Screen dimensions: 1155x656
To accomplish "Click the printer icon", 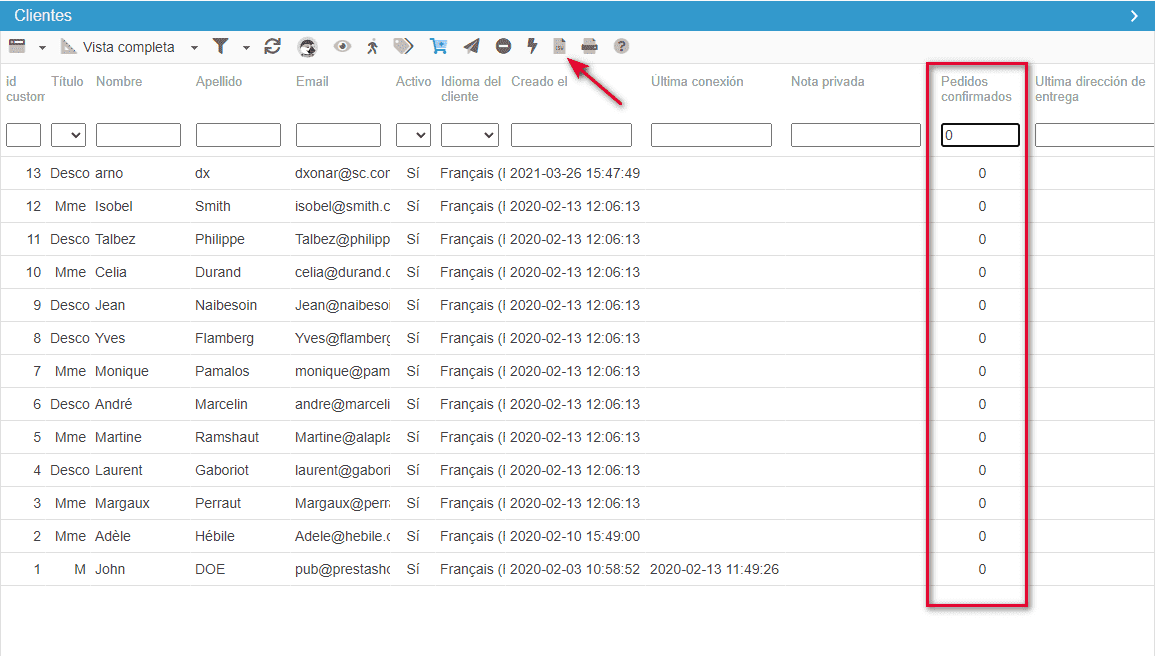I will tap(590, 46).
